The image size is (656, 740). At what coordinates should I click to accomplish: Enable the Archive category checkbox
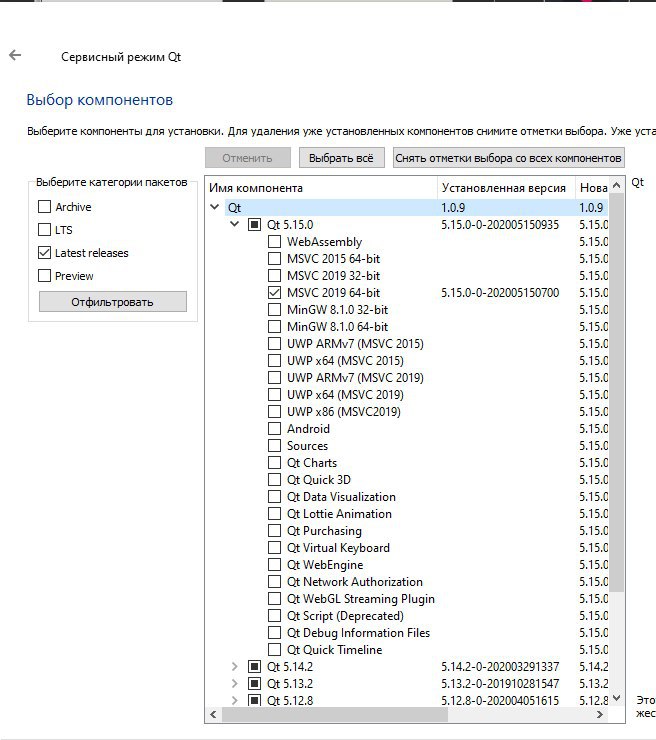pyautogui.click(x=44, y=207)
